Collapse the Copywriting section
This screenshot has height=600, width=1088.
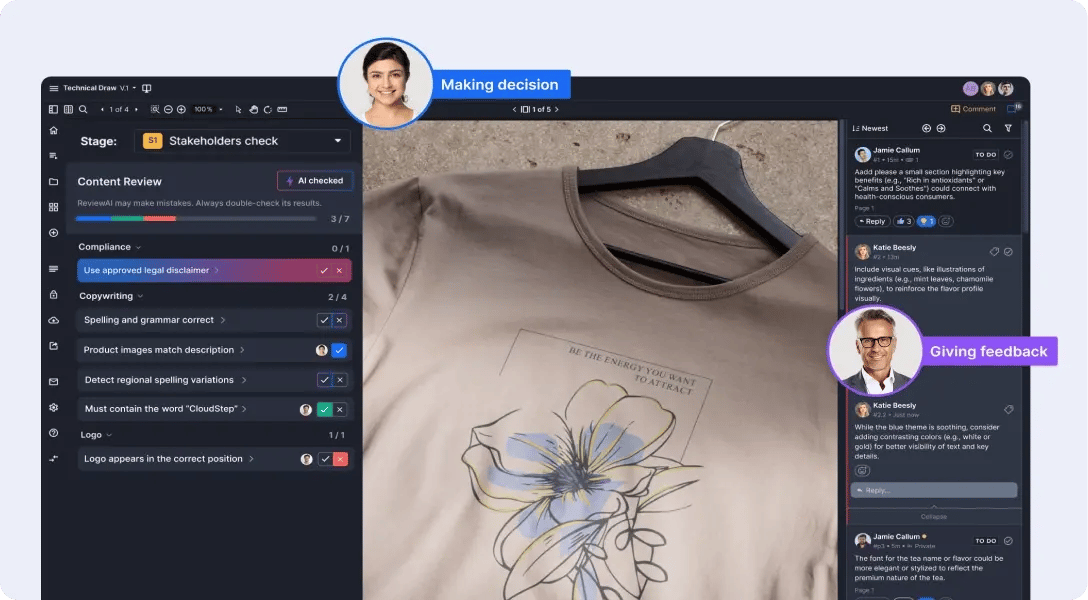point(140,296)
